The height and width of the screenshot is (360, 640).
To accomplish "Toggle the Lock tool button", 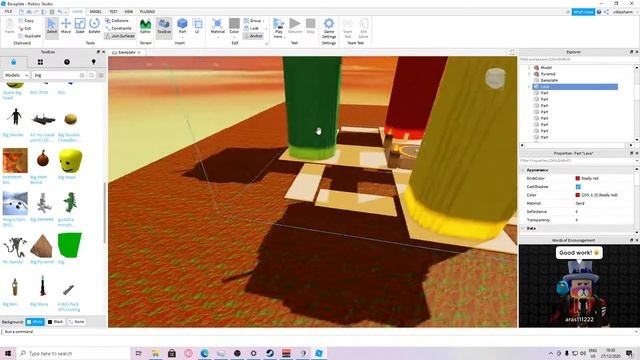I will (251, 28).
